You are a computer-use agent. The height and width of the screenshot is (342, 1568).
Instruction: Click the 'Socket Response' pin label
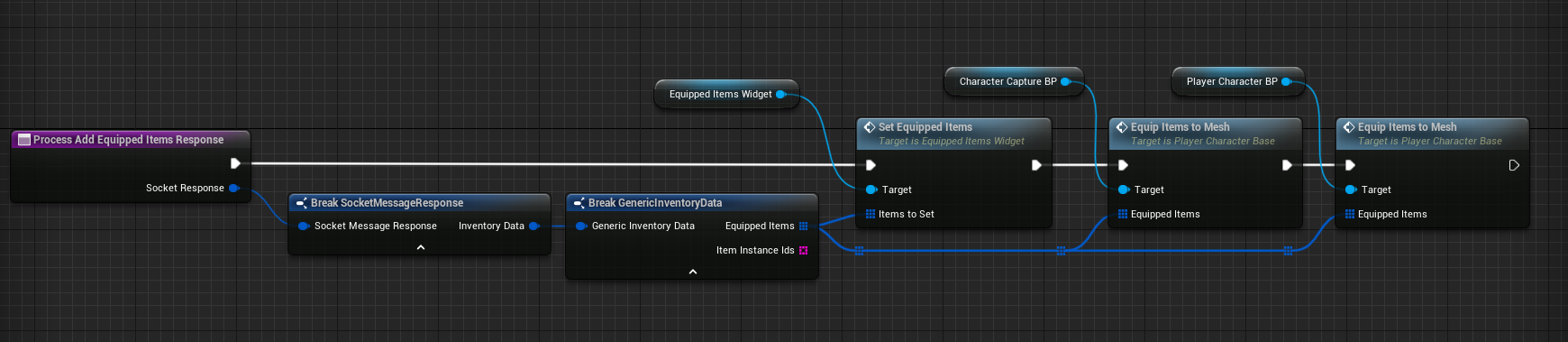pos(185,188)
